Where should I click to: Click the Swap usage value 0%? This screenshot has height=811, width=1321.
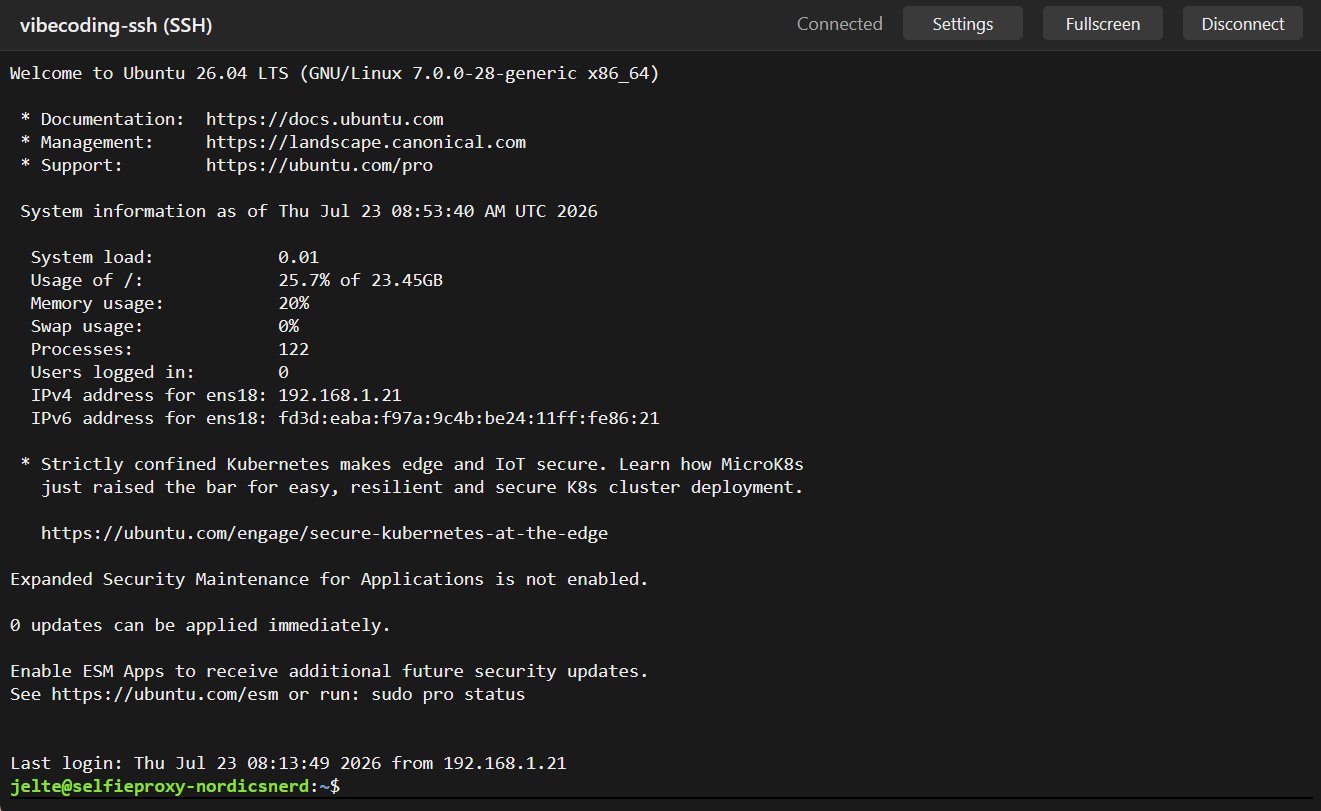(288, 326)
